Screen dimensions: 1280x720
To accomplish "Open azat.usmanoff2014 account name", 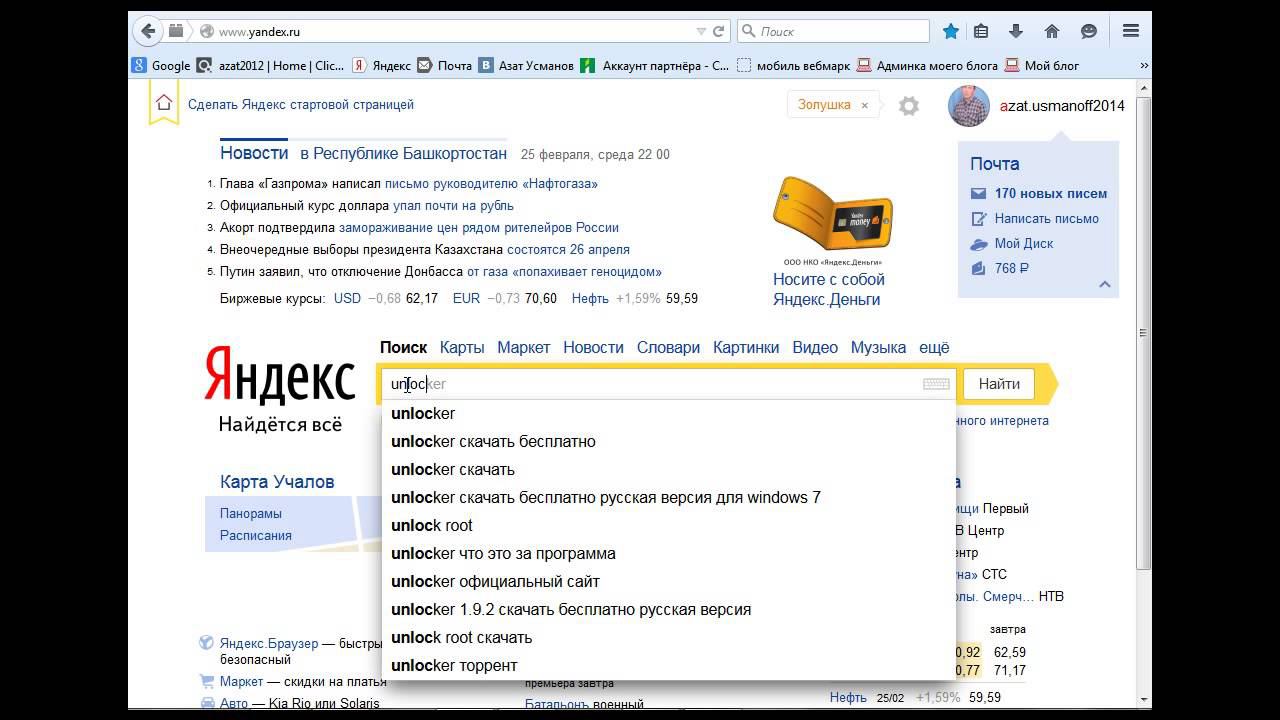I will (1062, 105).
